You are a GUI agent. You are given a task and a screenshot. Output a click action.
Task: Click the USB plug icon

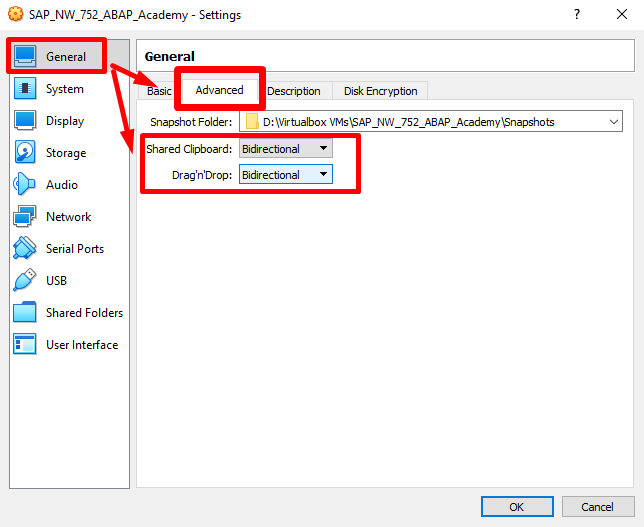click(25, 280)
